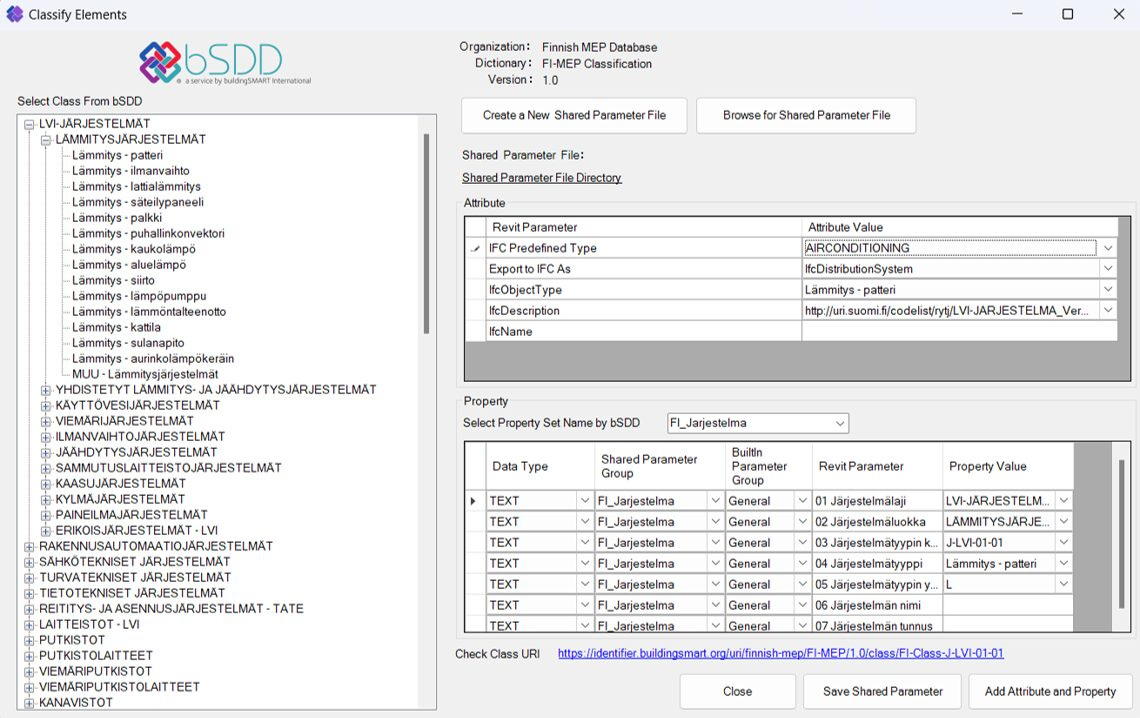This screenshot has height=718, width=1140.
Task: Click Add Attribute and Property button
Action: click(1050, 691)
